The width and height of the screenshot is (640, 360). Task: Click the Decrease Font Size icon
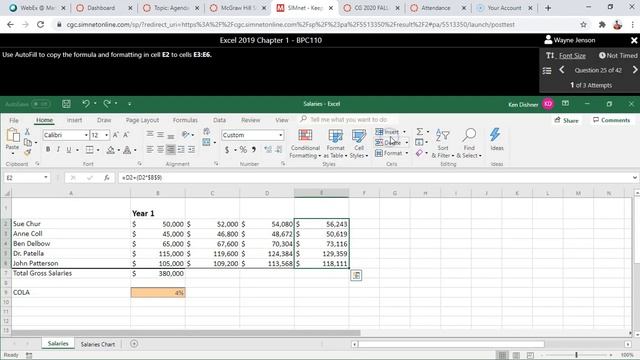pyautogui.click(x=126, y=135)
